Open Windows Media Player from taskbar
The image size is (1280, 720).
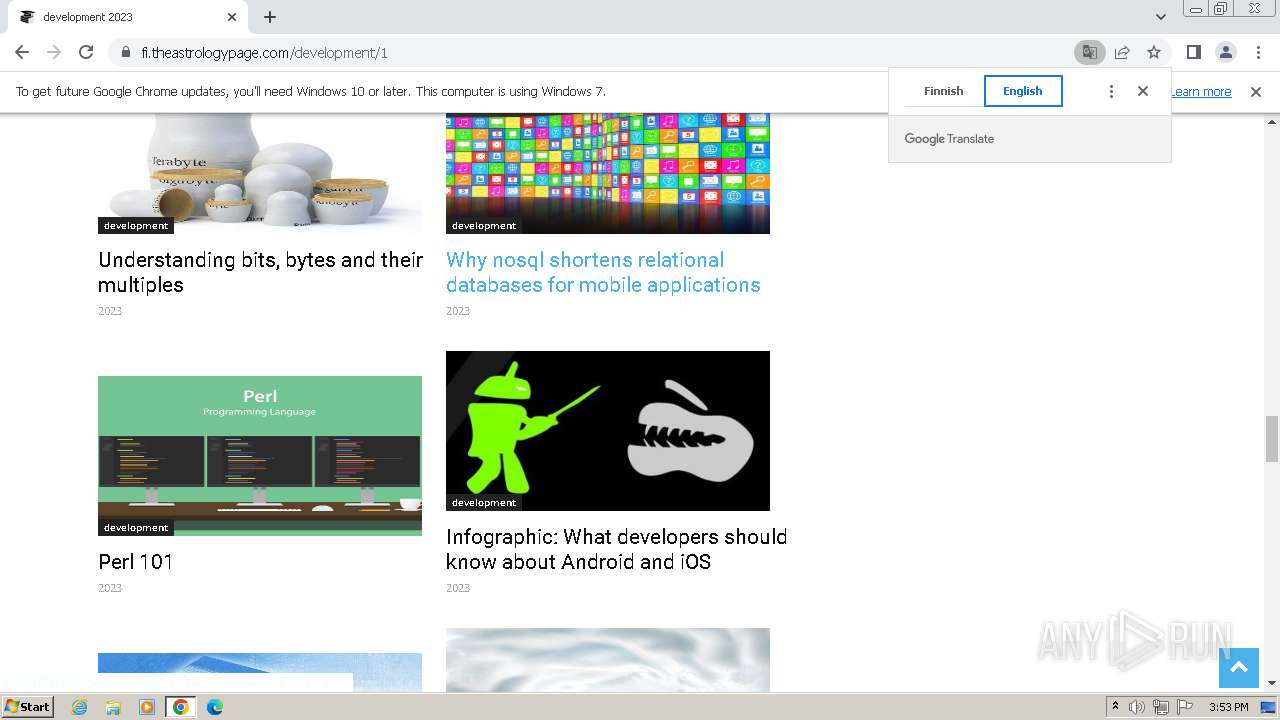[147, 707]
